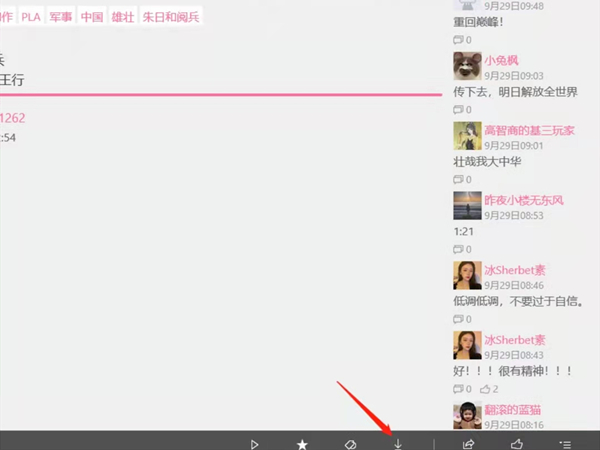Click the date 9月29日09:01
Viewport: 600px width, 450px height.
[x=514, y=146]
